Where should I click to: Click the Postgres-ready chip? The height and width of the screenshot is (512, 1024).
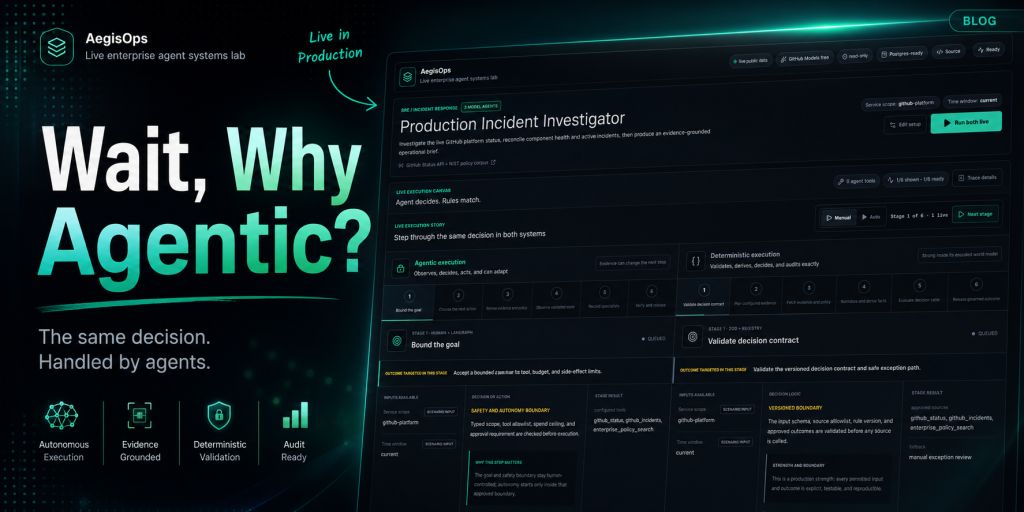tap(902, 54)
